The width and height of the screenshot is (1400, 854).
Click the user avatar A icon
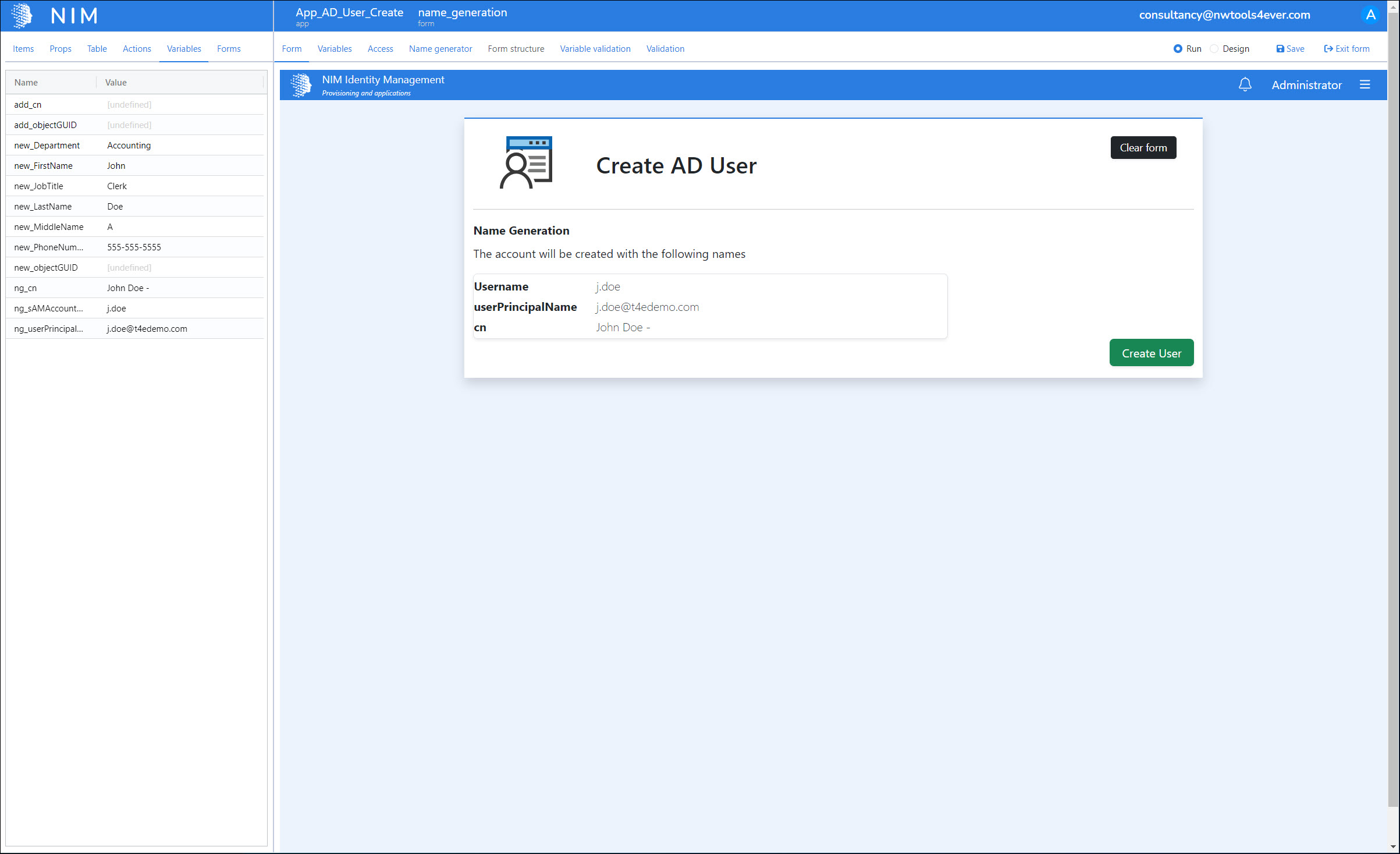click(1371, 15)
